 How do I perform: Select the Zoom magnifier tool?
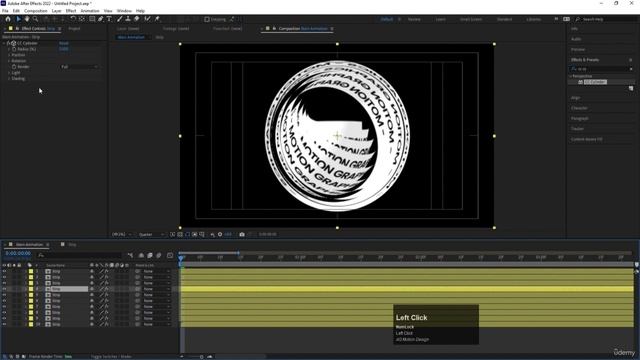pyautogui.click(x=36, y=19)
